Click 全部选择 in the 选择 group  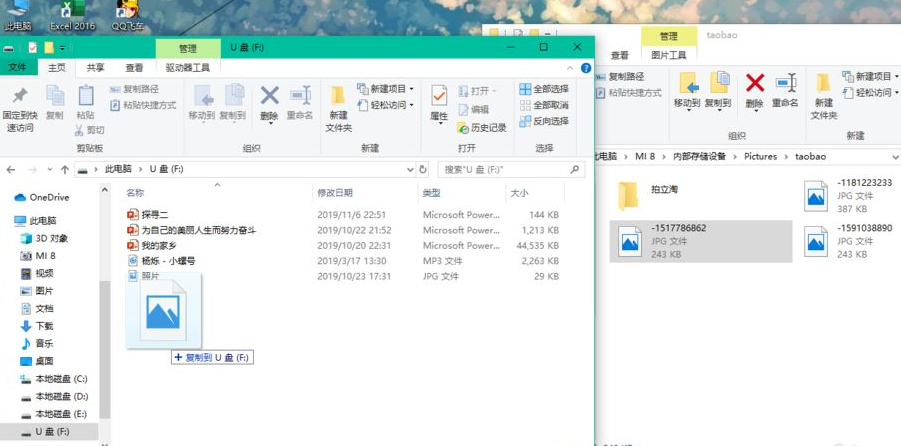[543, 89]
